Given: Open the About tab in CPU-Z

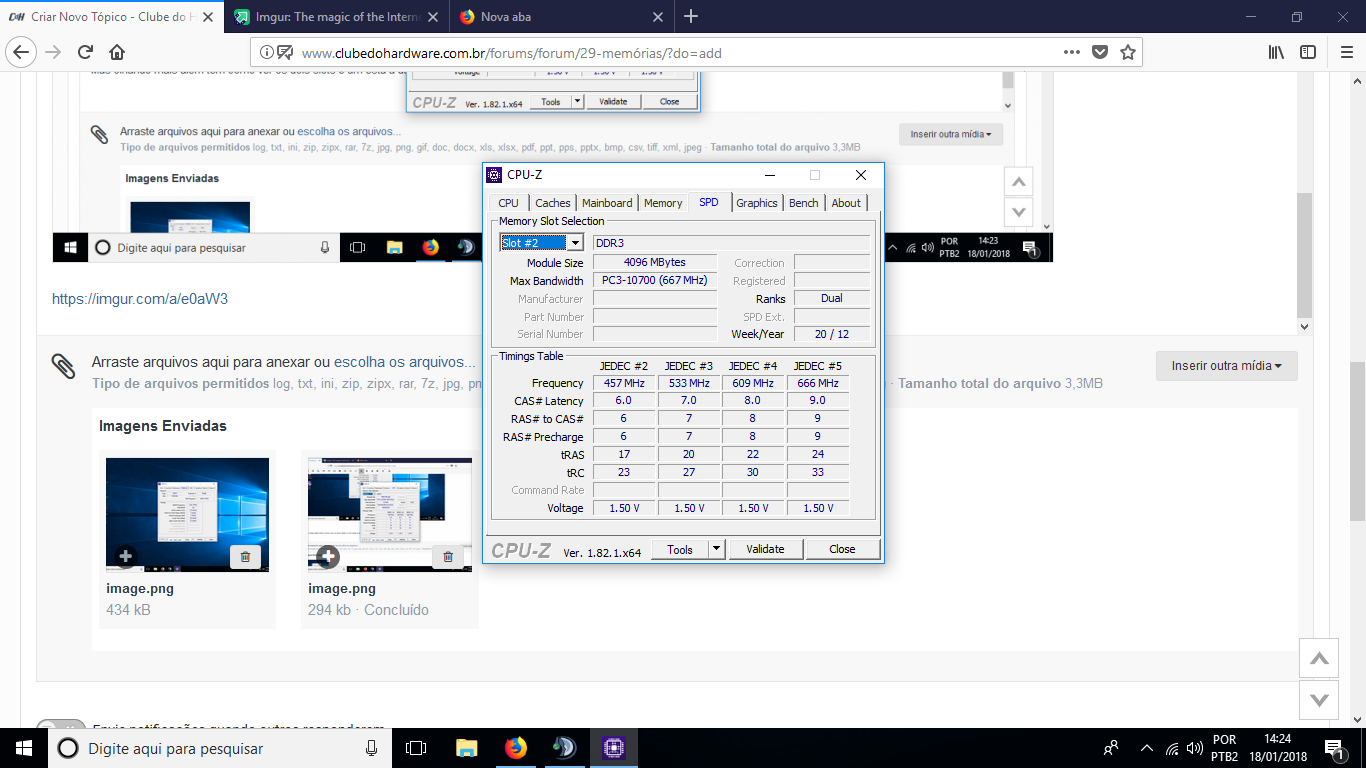Looking at the screenshot, I should pos(846,203).
